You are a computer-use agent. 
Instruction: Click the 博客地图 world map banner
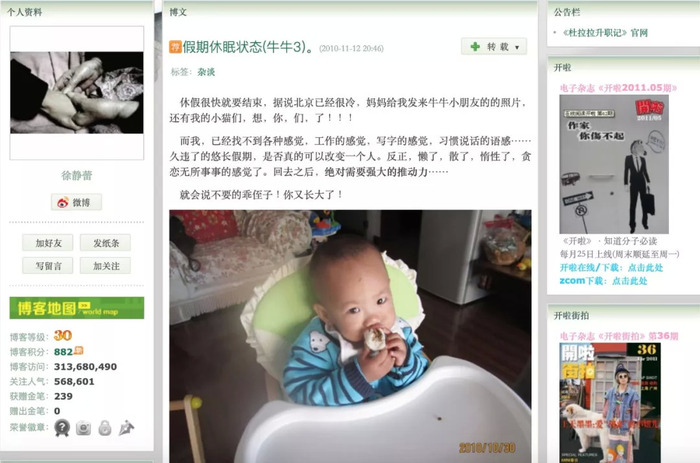[77, 308]
